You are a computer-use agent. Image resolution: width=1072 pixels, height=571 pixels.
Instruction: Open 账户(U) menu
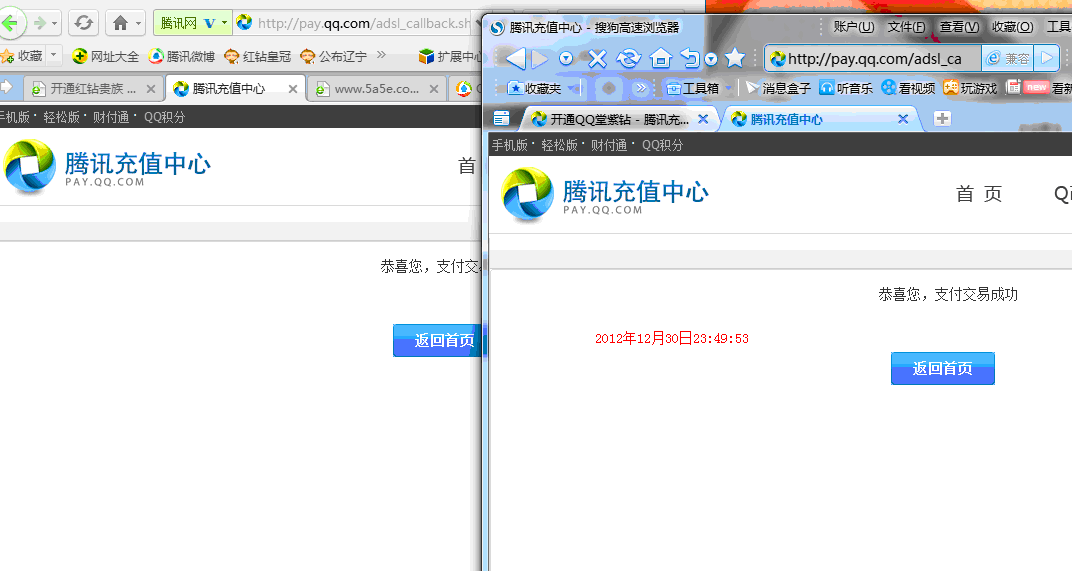pyautogui.click(x=853, y=27)
